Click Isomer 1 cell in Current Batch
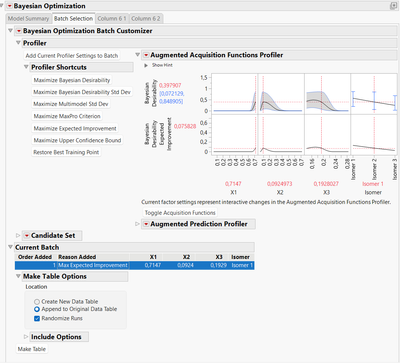 242,266
